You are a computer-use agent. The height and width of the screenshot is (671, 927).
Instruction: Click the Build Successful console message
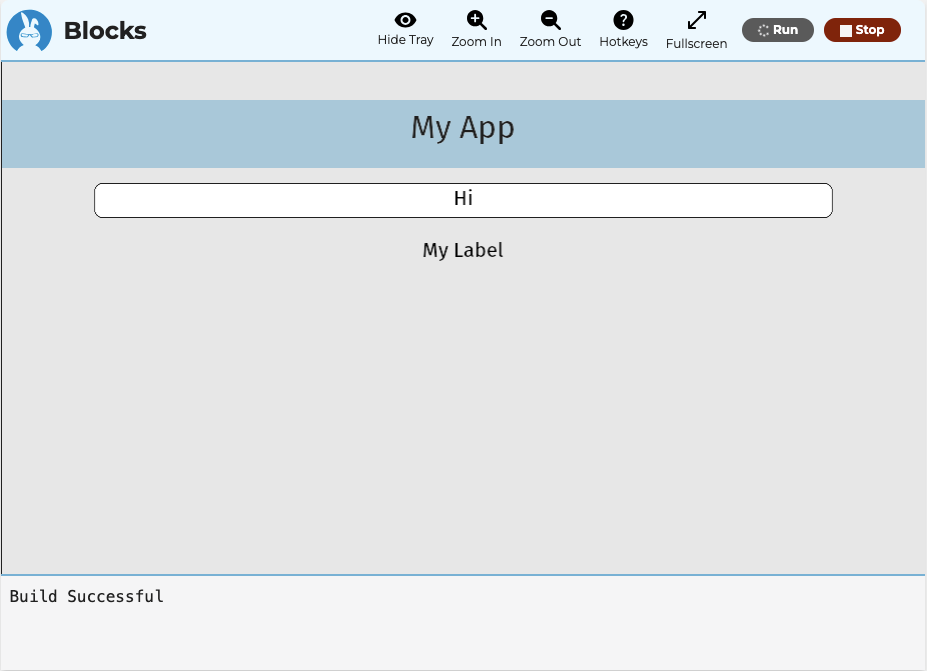86,596
